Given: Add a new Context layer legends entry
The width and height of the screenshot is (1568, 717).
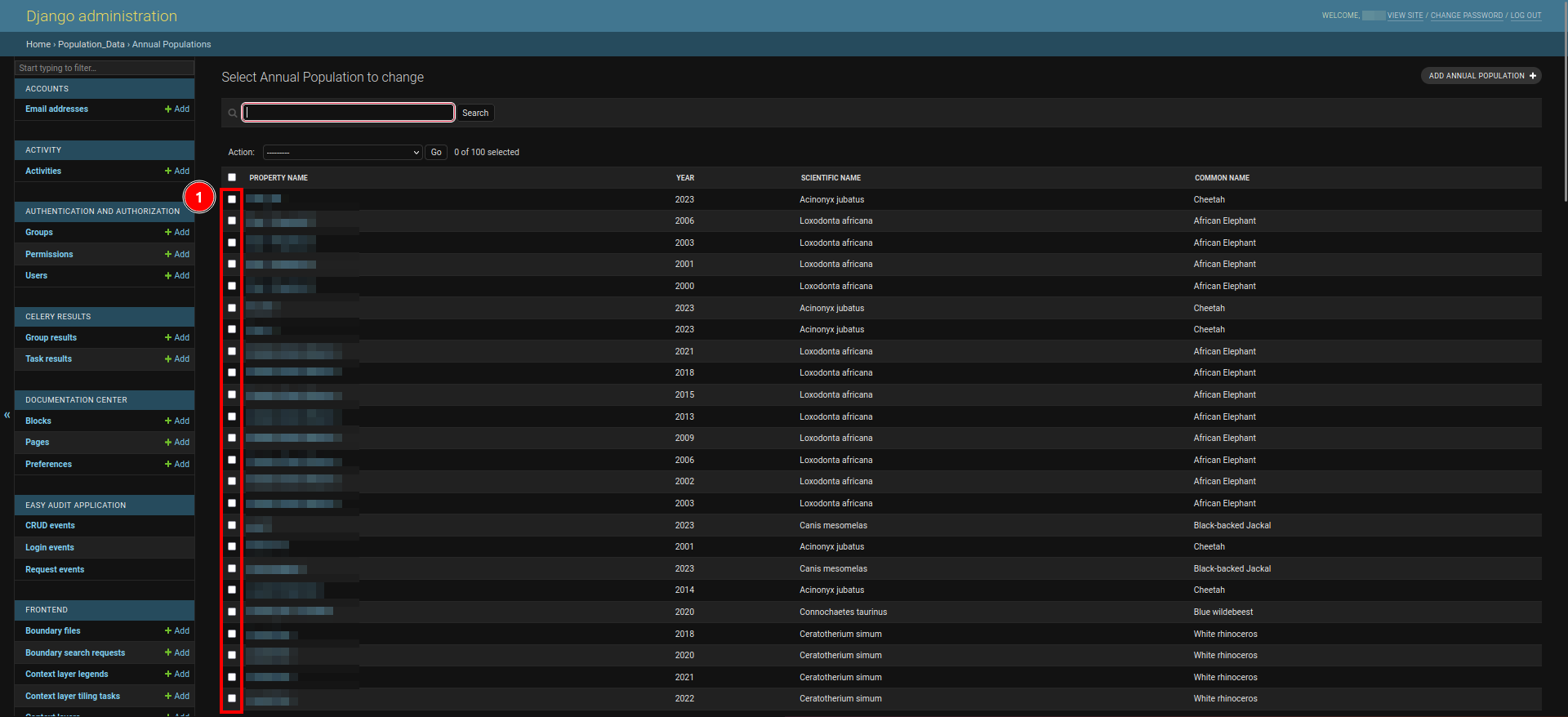Looking at the screenshot, I should coord(177,675).
